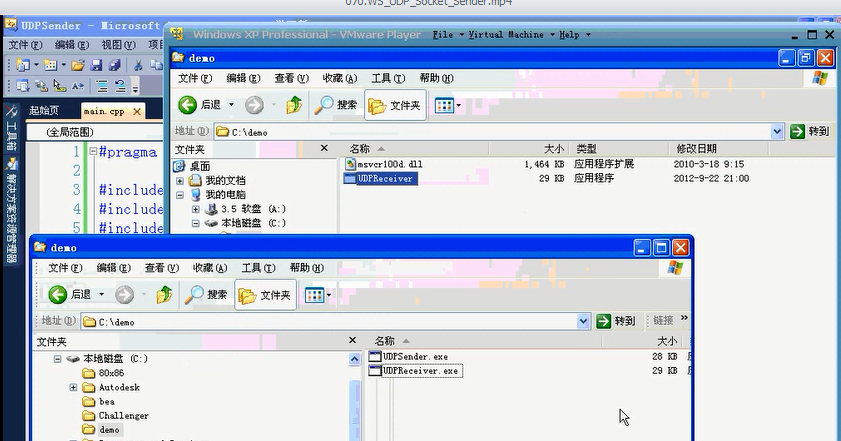Open address dropdown in upper demo window
The width and height of the screenshot is (841, 441).
[x=777, y=131]
